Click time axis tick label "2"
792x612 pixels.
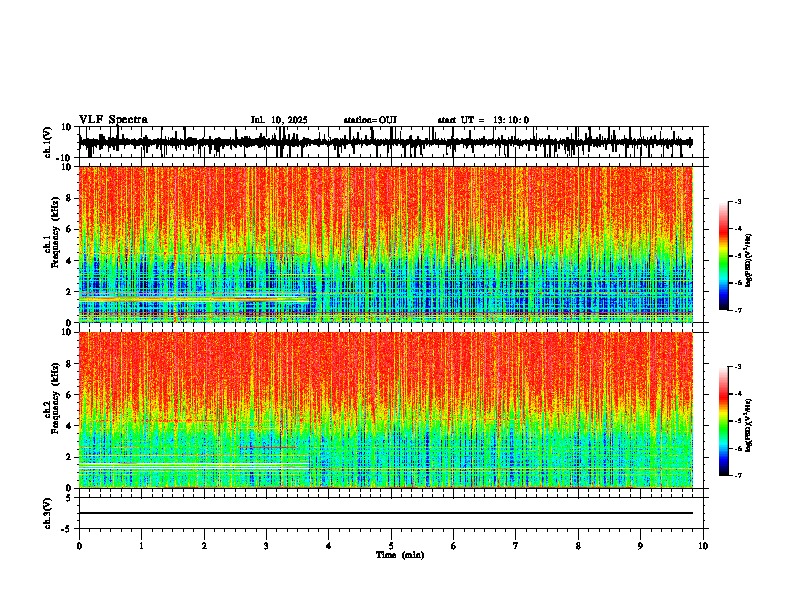[x=204, y=546]
